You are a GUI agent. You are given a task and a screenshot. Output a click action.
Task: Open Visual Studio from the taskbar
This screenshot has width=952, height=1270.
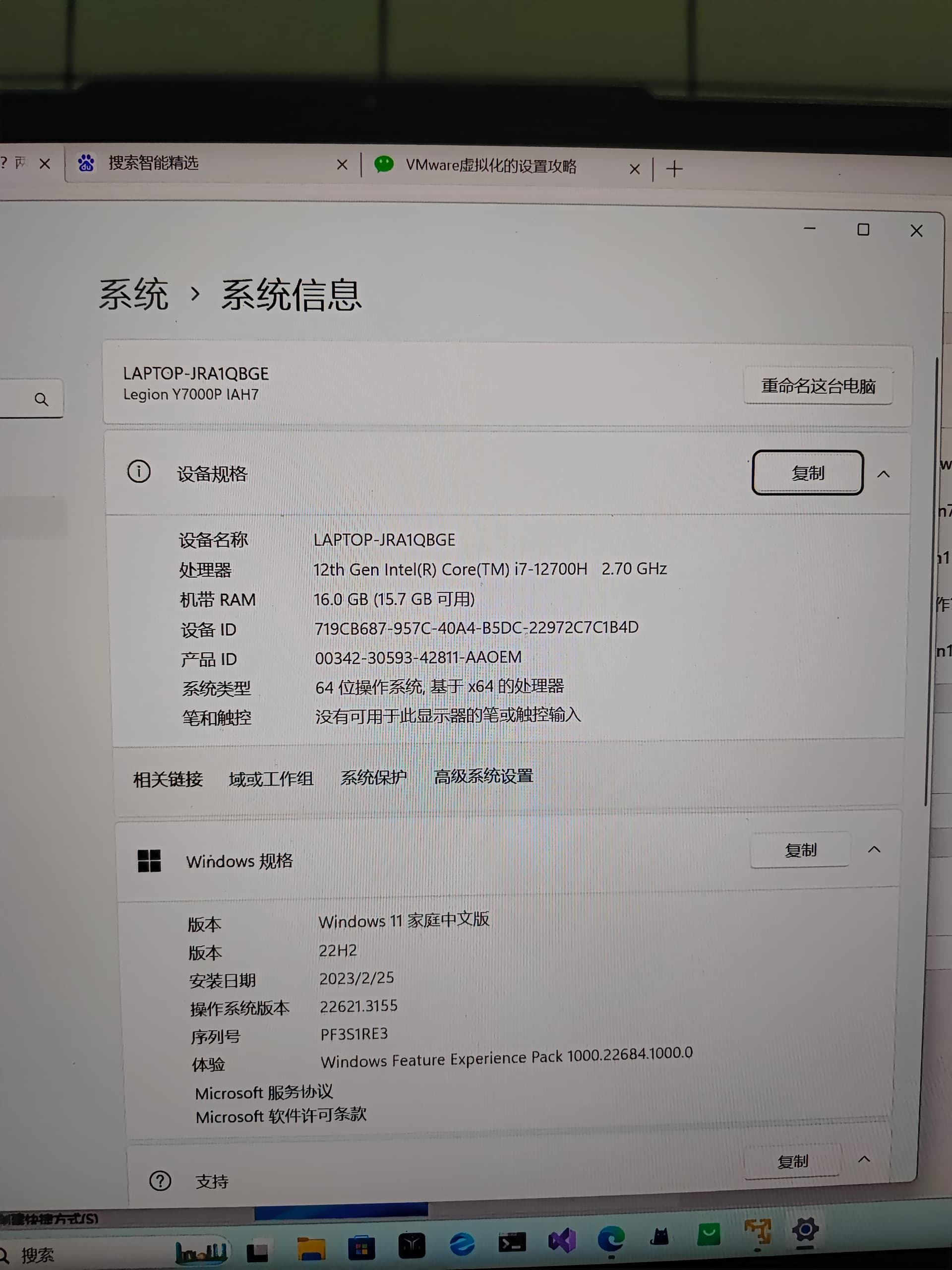point(561,1241)
